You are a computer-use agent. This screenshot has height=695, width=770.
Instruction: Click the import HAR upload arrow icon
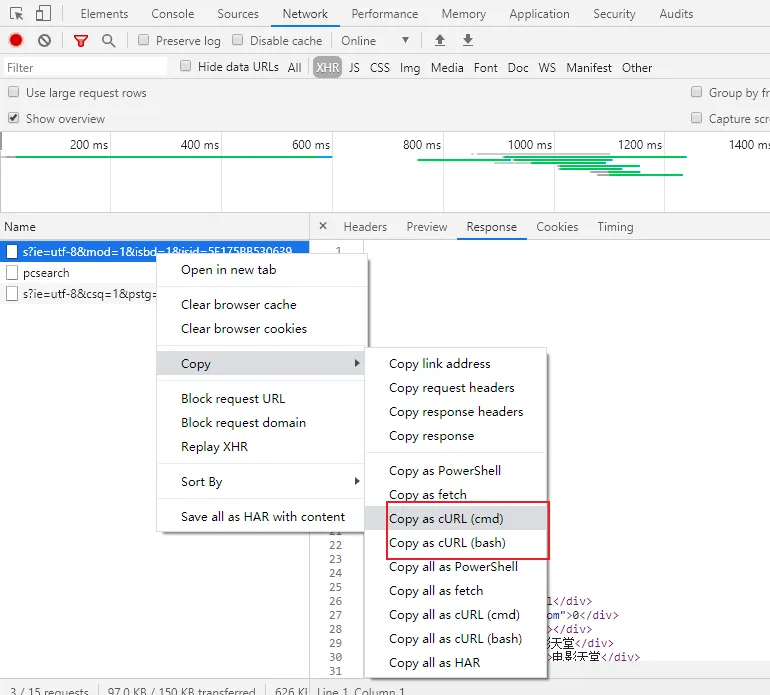[440, 40]
